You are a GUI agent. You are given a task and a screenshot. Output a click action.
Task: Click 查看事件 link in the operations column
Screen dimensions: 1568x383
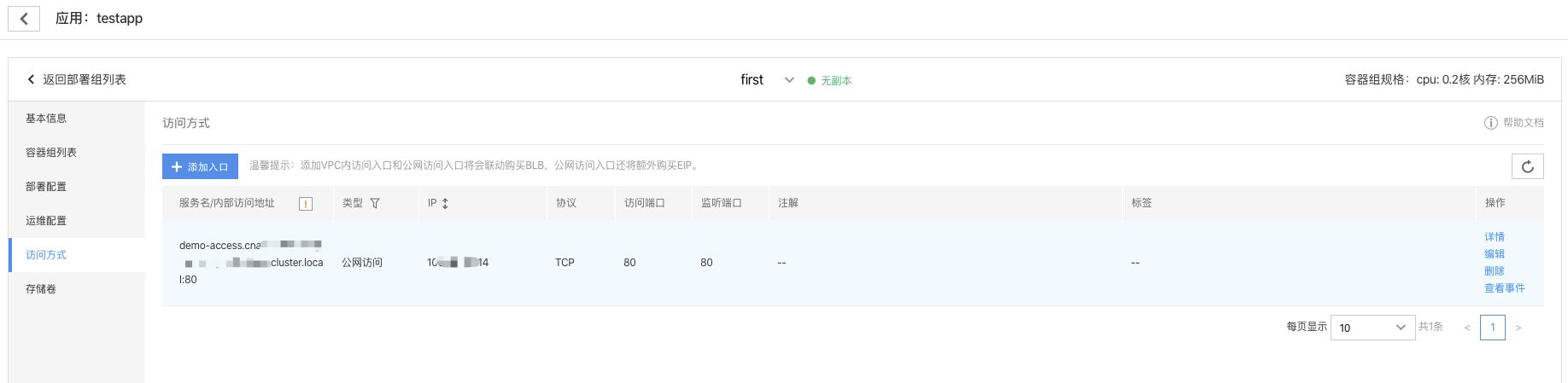1504,288
